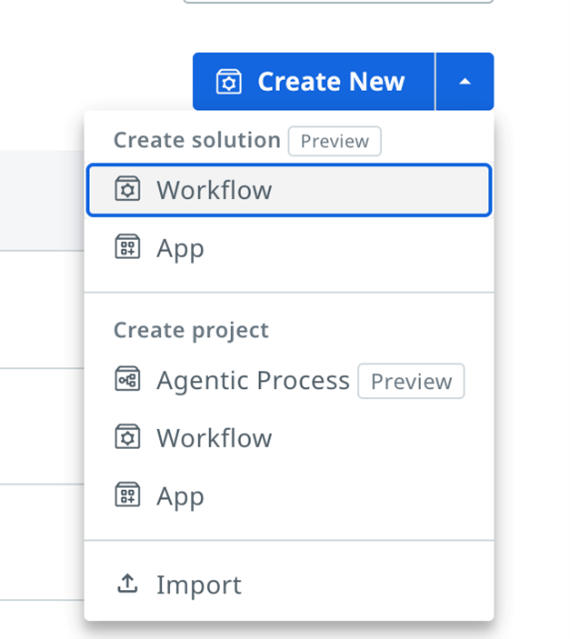The height and width of the screenshot is (639, 570).
Task: Select the Import menu entry
Action: [289, 584]
